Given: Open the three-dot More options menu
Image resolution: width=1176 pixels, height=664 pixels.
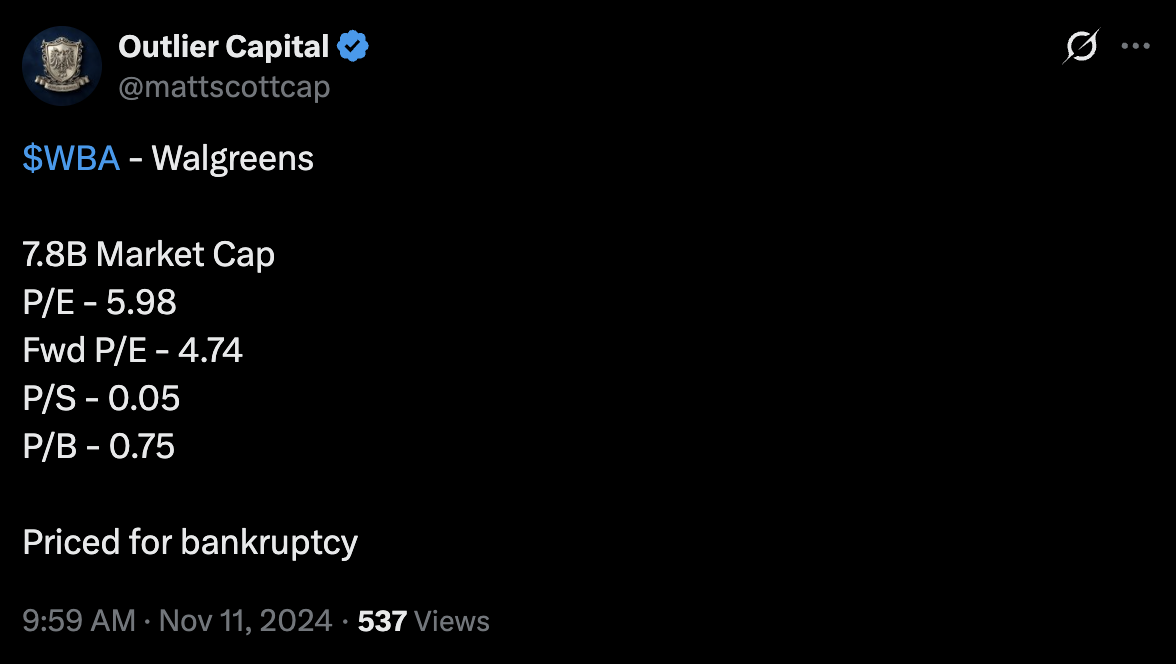Looking at the screenshot, I should coord(1136,47).
